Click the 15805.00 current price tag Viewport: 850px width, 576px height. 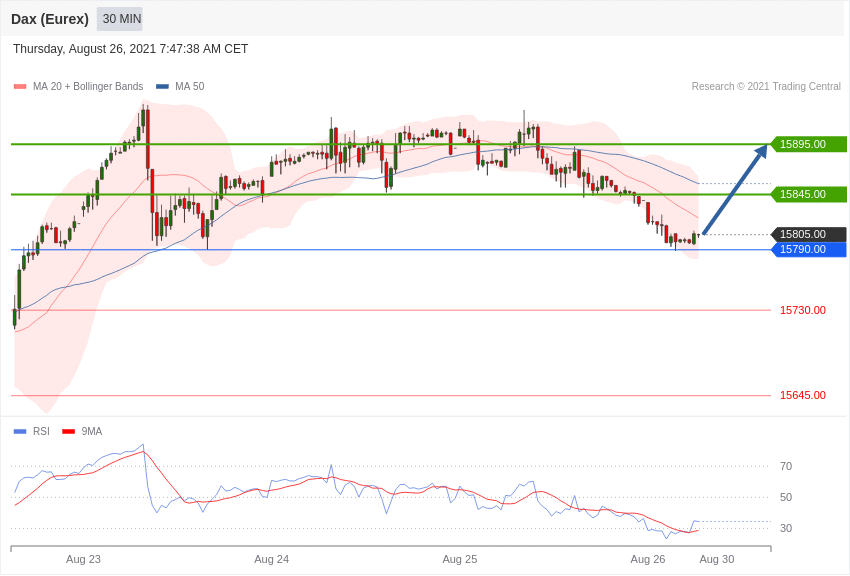[808, 235]
